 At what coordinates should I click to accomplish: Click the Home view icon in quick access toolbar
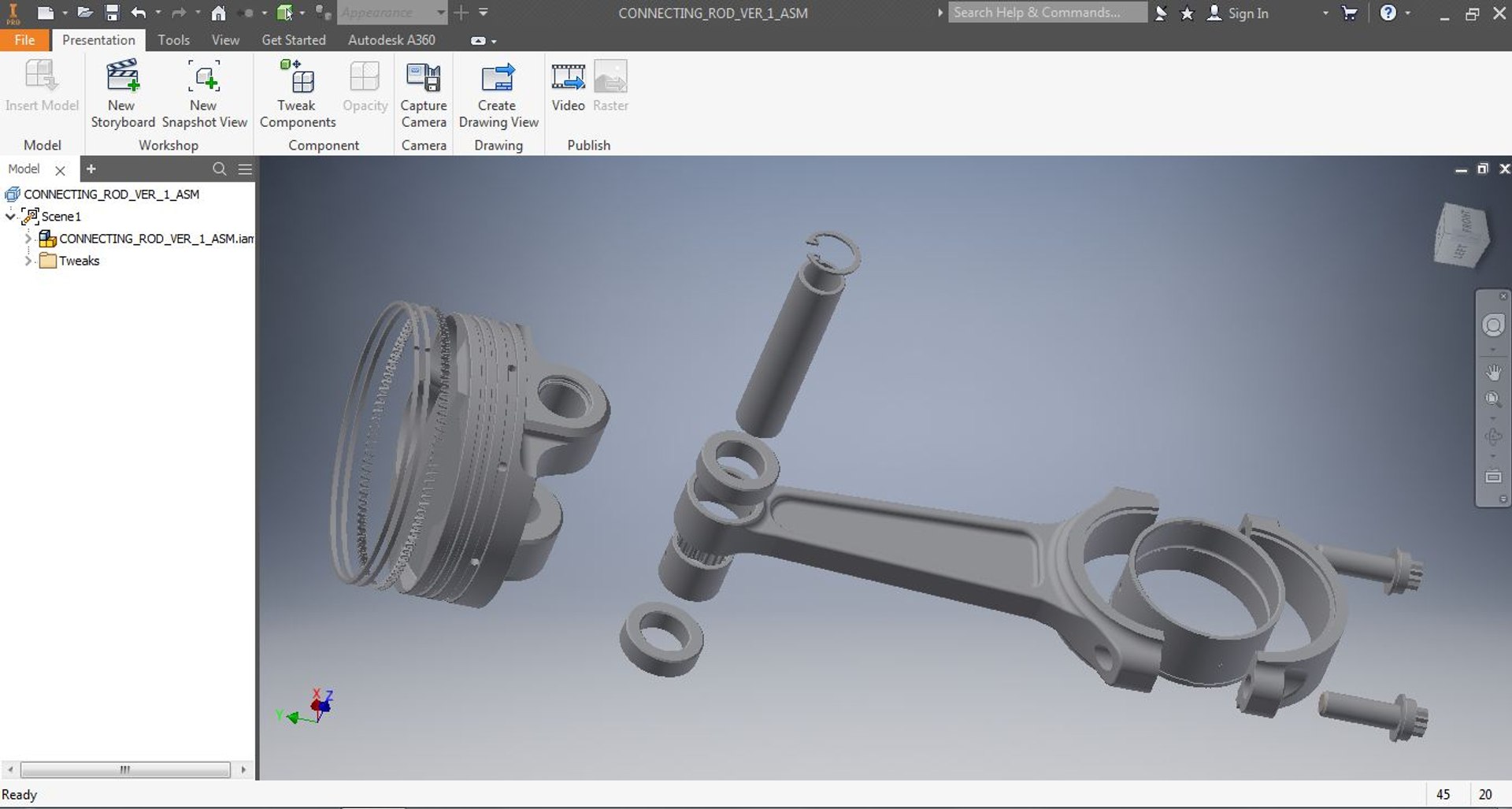218,13
